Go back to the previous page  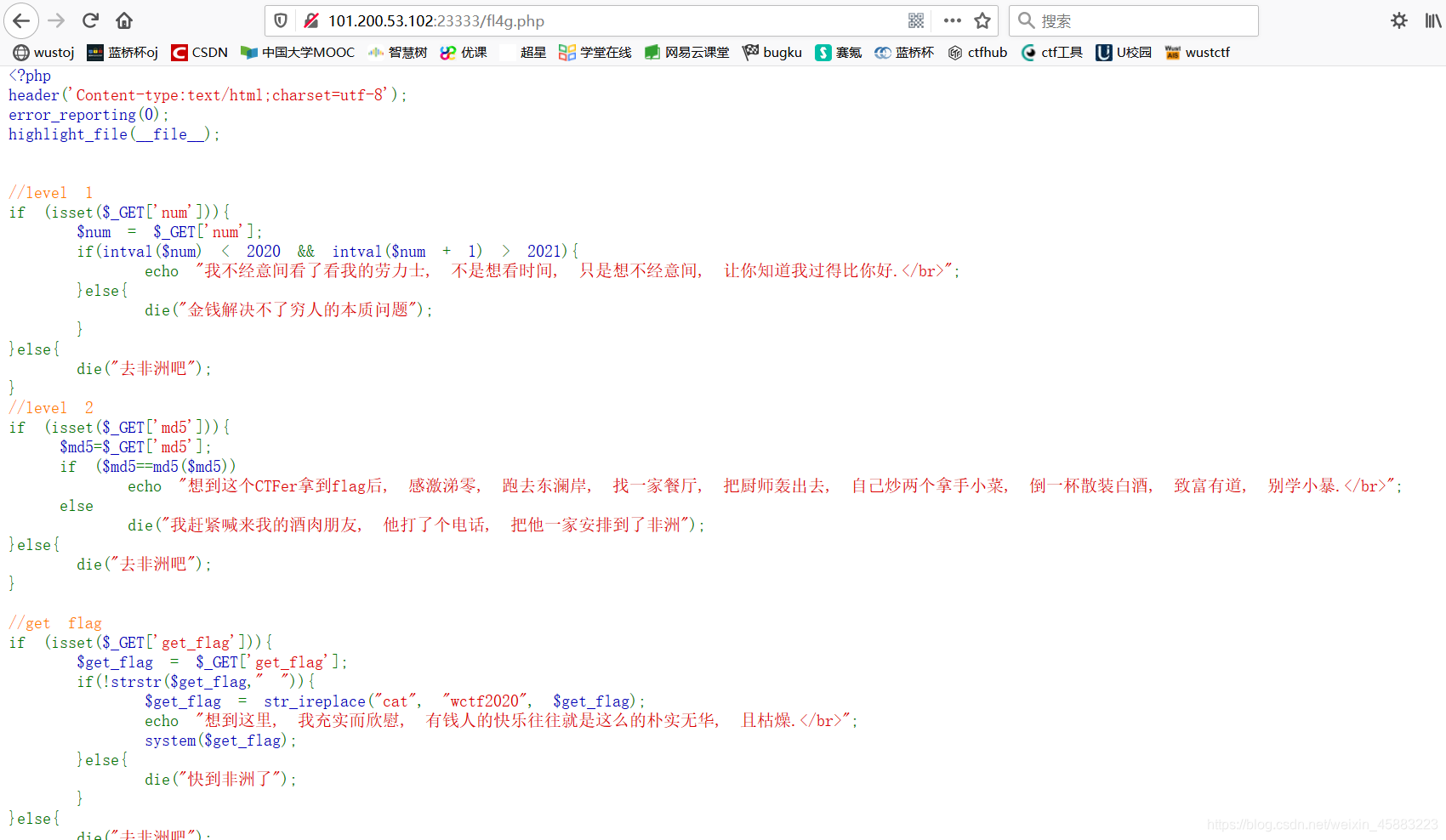tap(21, 20)
